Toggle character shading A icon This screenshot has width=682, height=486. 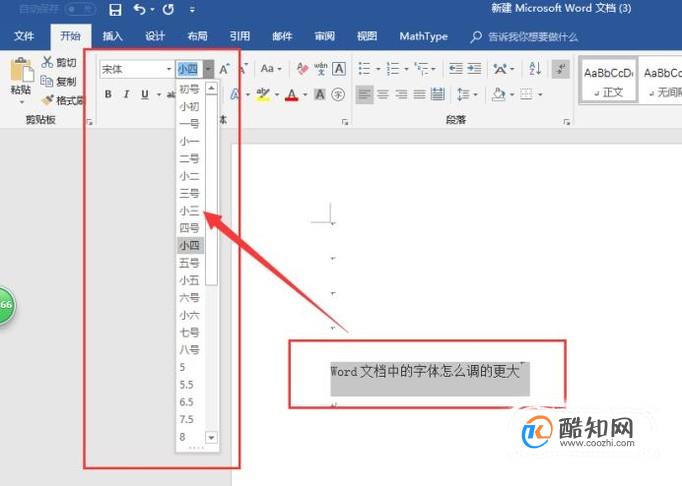tap(320, 94)
